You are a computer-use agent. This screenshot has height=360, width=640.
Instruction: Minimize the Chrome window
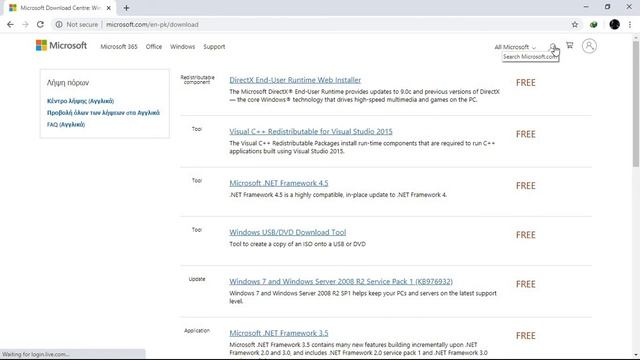tap(586, 7)
